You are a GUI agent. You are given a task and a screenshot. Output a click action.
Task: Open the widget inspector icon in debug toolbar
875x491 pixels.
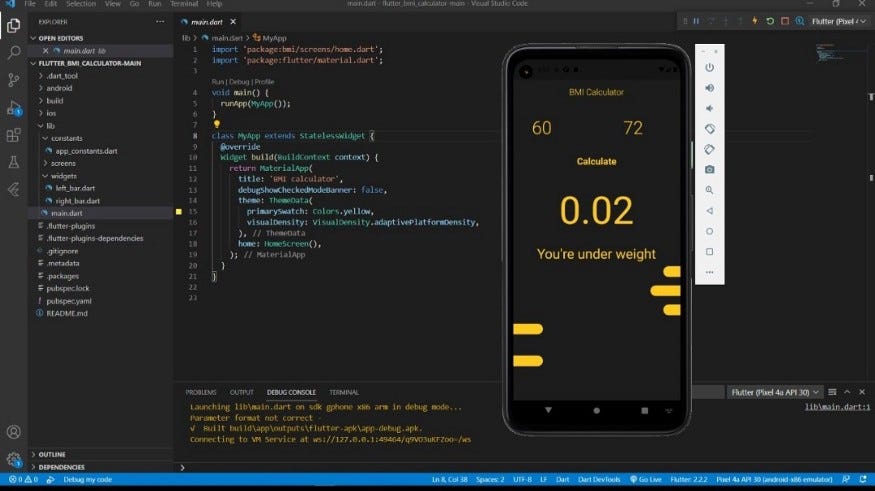800,21
